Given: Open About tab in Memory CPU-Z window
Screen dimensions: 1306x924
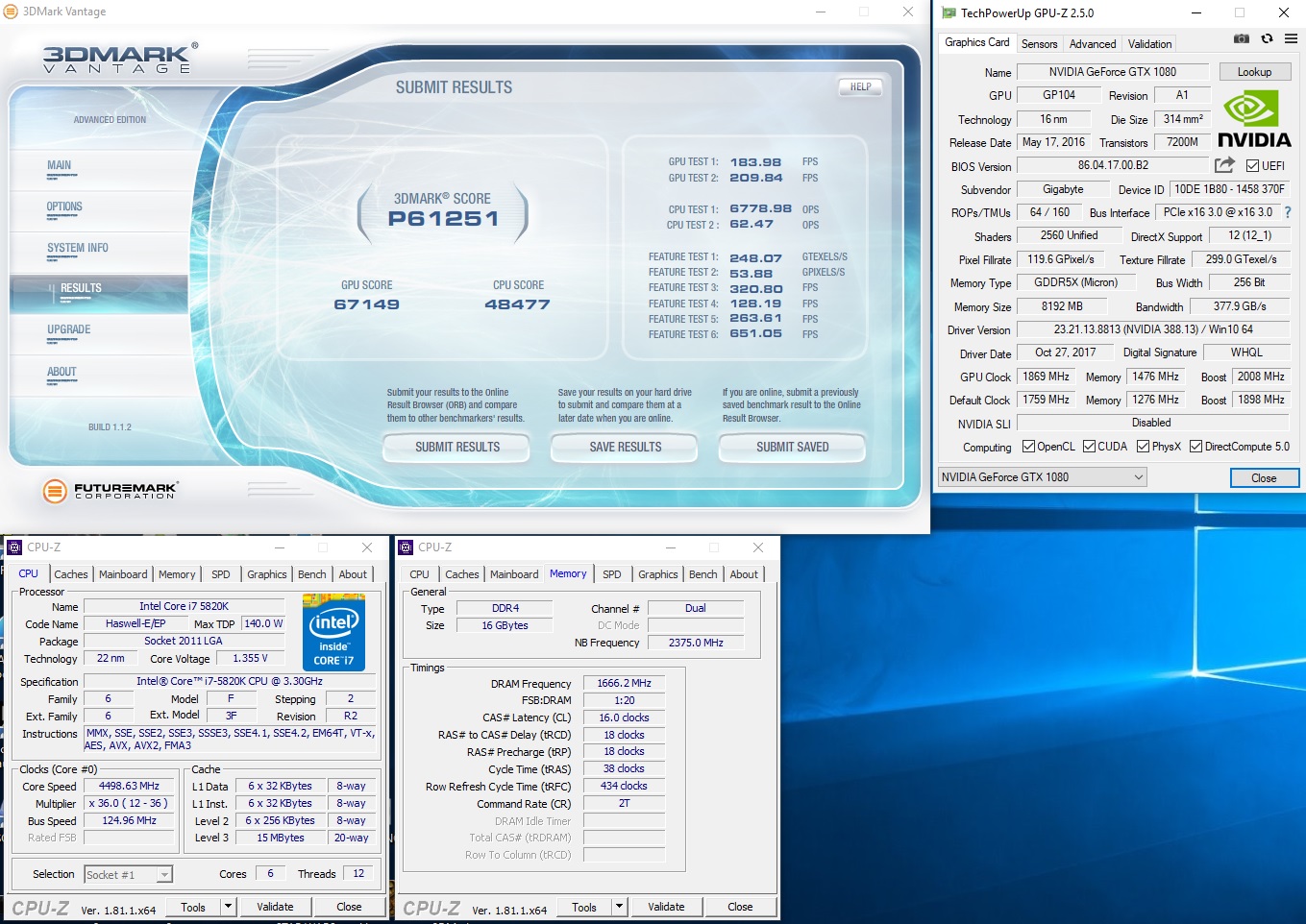Looking at the screenshot, I should click(744, 574).
